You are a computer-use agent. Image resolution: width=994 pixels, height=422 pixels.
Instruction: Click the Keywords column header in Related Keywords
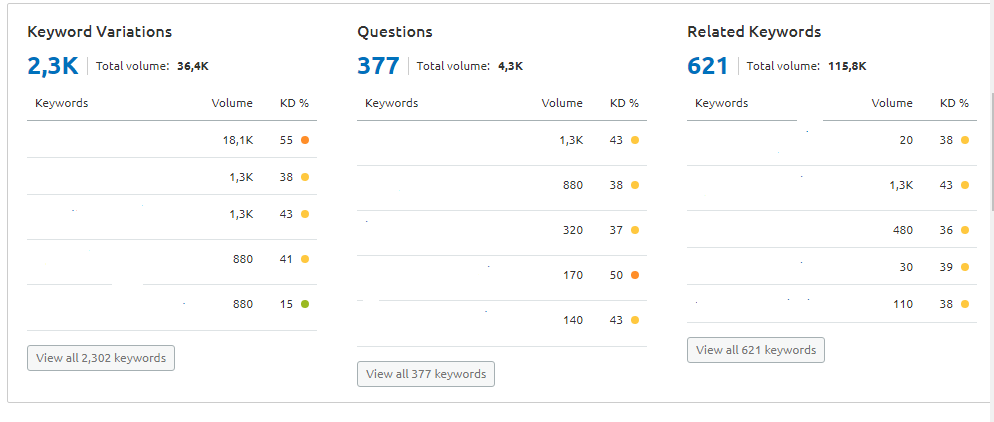tap(721, 103)
